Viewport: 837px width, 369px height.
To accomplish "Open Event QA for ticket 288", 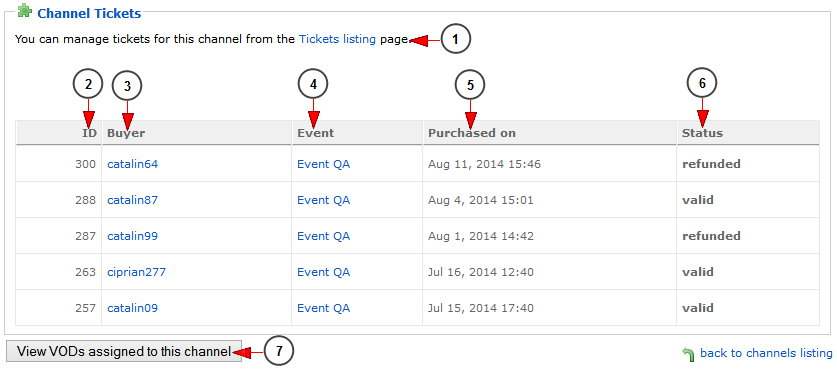I will pyautogui.click(x=323, y=200).
